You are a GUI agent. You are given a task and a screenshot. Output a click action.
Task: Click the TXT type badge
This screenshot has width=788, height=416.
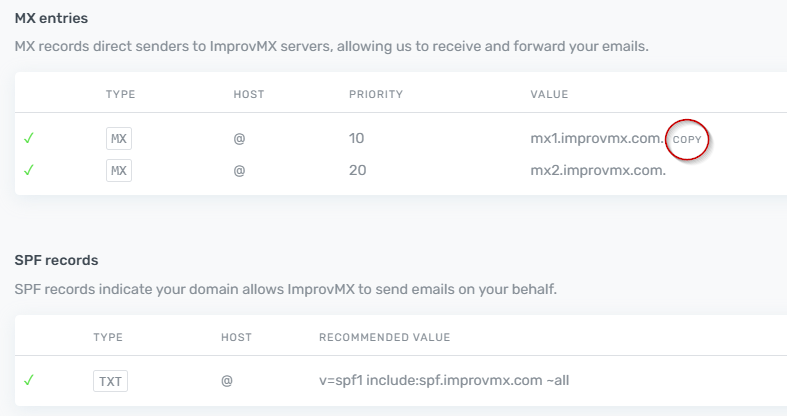(x=110, y=380)
